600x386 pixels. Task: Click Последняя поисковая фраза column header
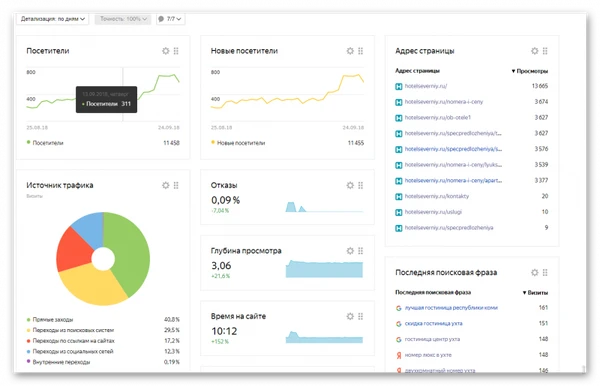(x=433, y=292)
